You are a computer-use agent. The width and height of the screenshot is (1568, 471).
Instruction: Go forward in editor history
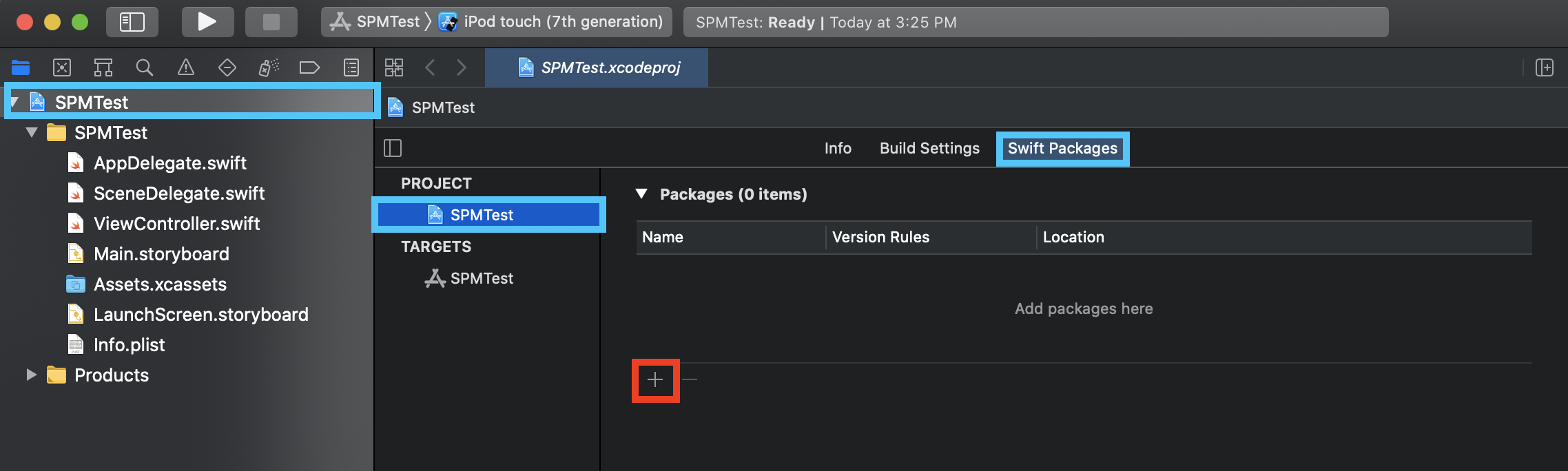(x=462, y=67)
